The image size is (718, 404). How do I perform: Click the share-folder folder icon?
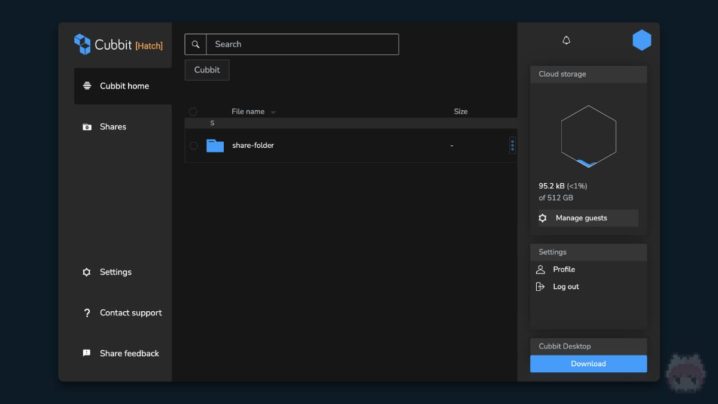pyautogui.click(x=215, y=145)
